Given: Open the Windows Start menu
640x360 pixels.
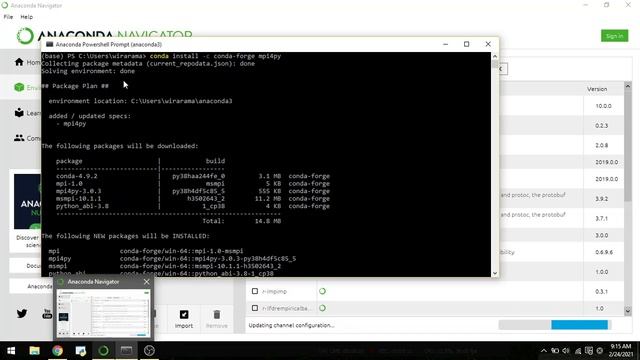Looking at the screenshot, I should [x=11, y=351].
